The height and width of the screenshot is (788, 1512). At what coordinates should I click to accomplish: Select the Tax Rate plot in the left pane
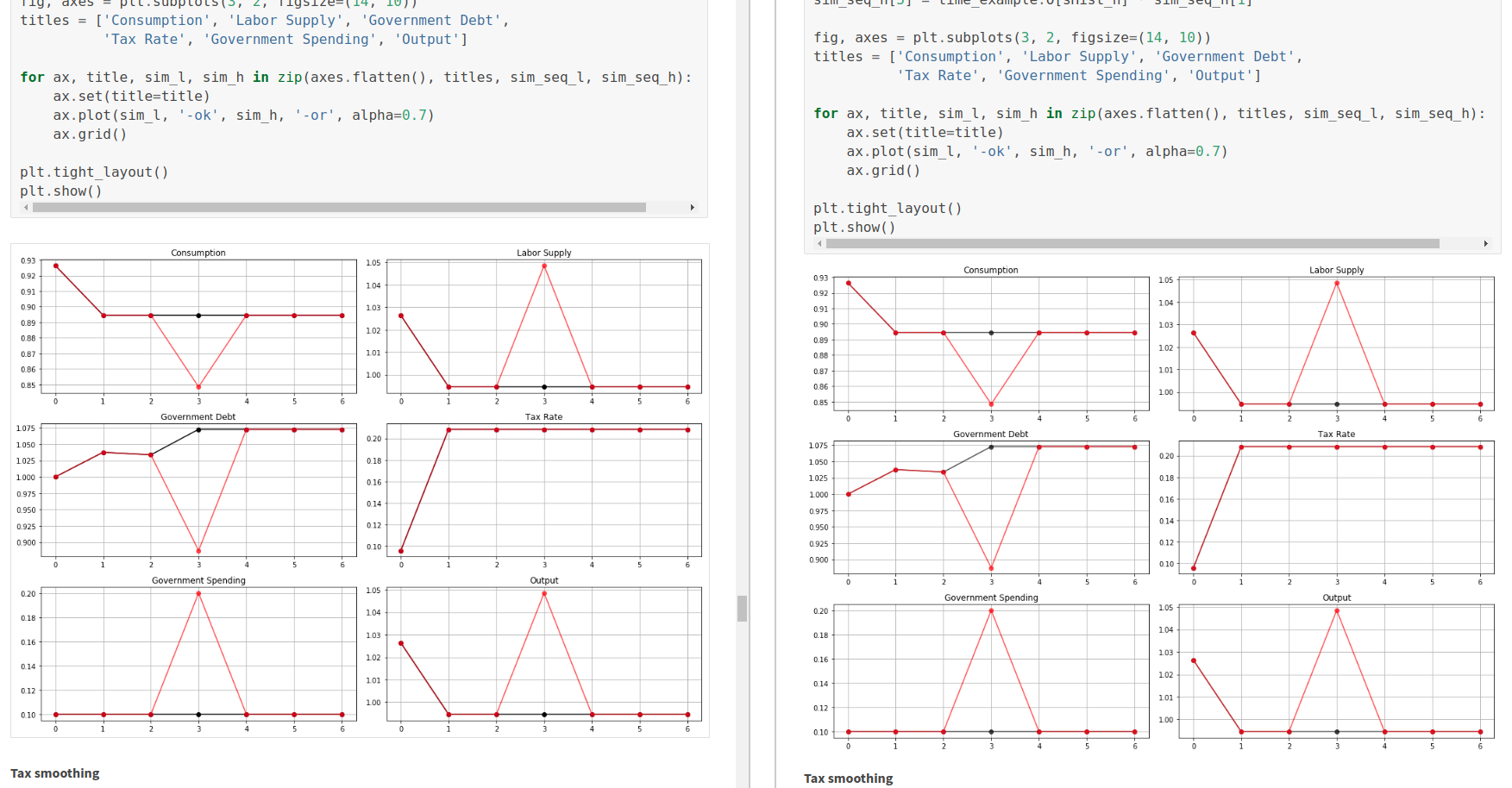543,490
